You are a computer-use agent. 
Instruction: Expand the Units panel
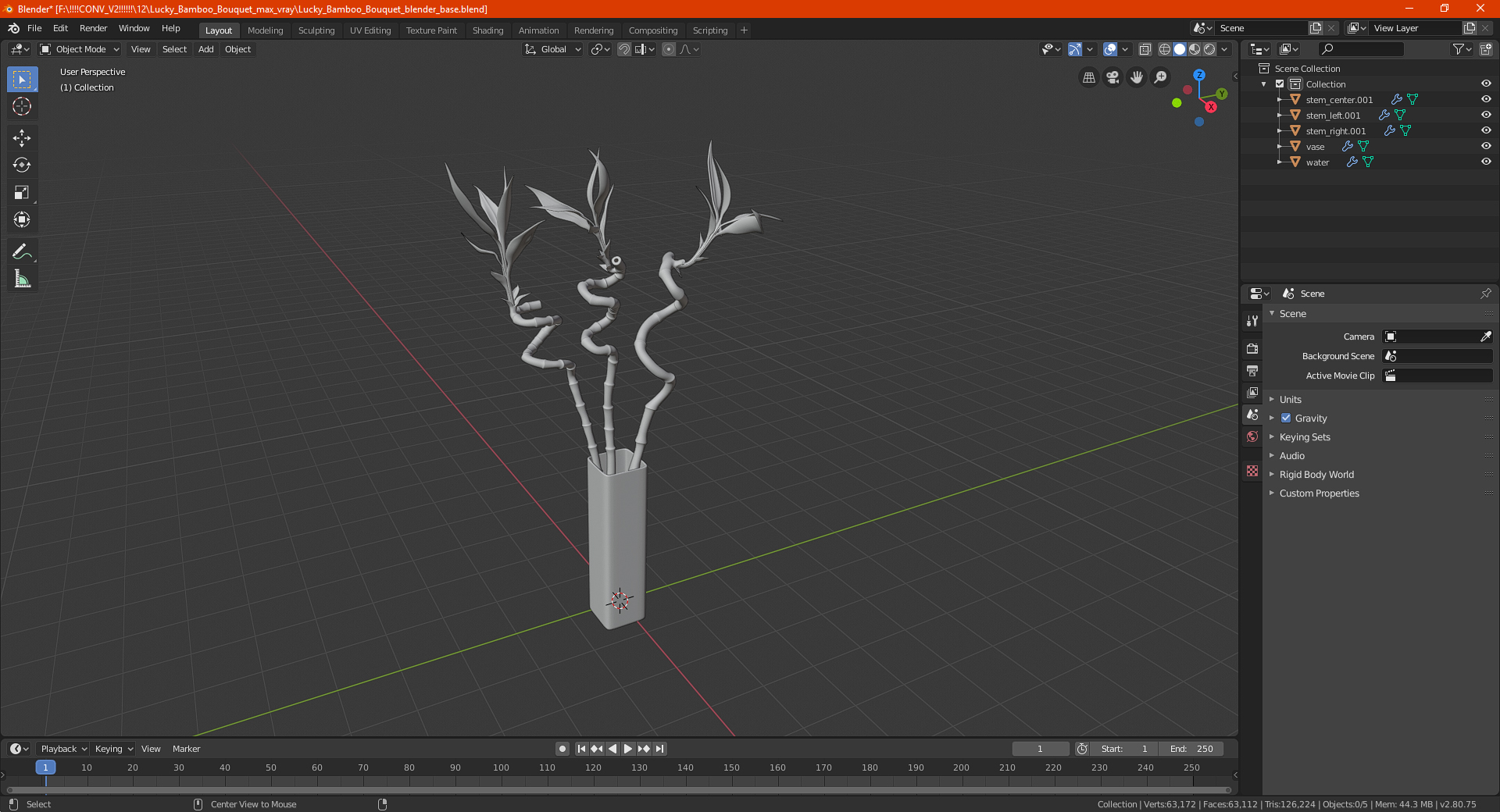click(x=1290, y=400)
